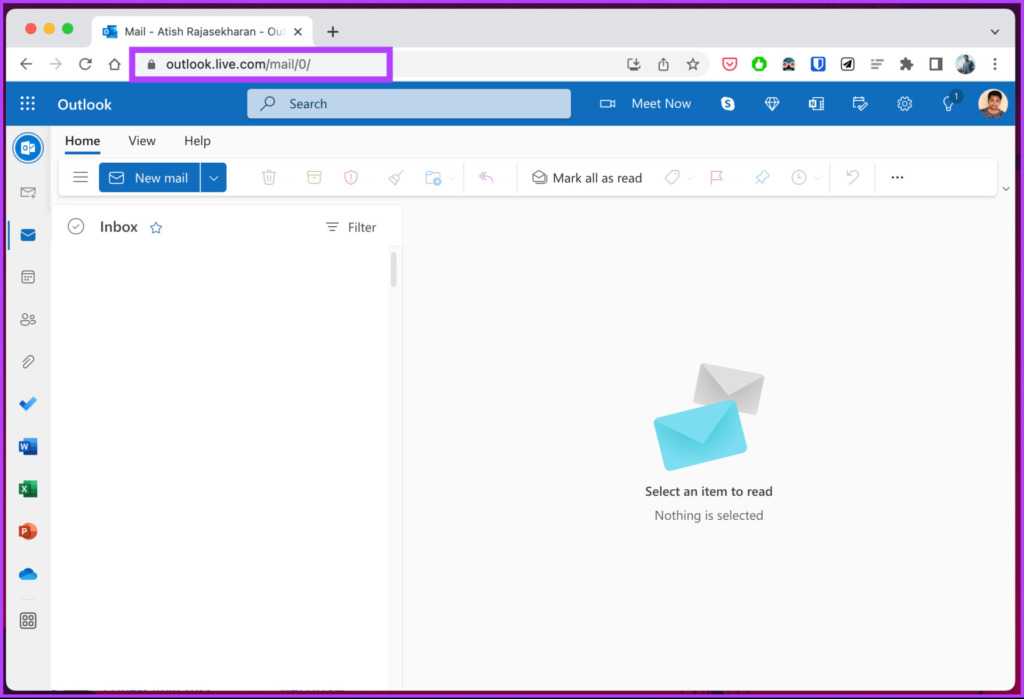Open Word from the sidebar
Viewport: 1024px width, 699px height.
(28, 447)
